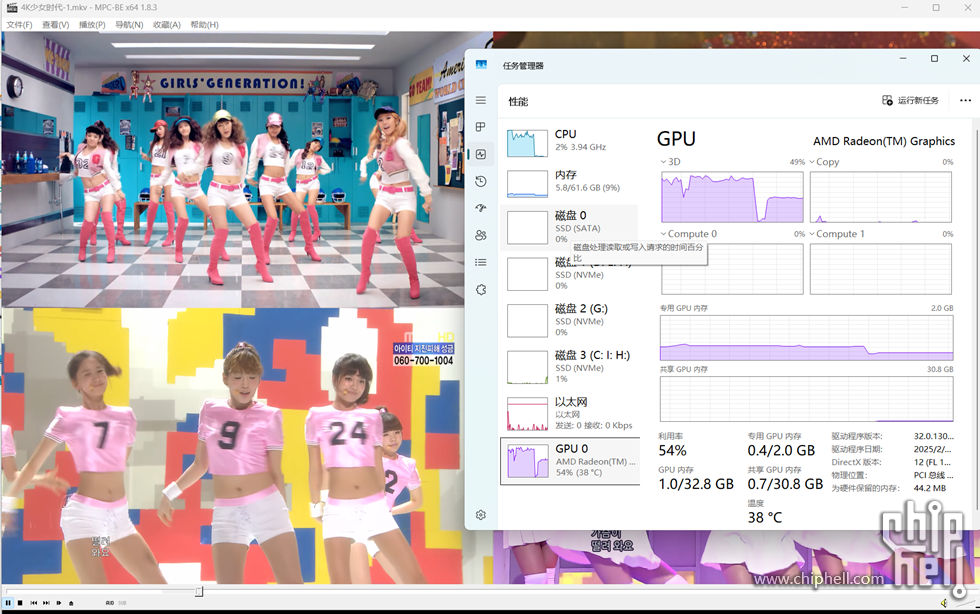This screenshot has height=614, width=980.
Task: Select GPU 0 AMD Radeon entry
Action: point(570,461)
